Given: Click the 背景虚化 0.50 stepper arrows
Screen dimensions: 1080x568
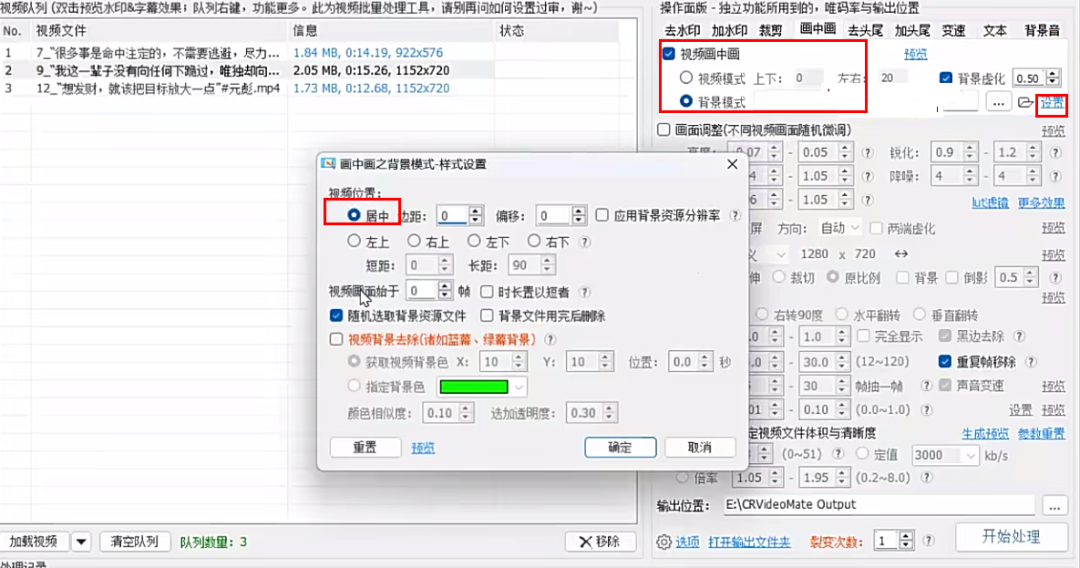Looking at the screenshot, I should (1052, 78).
